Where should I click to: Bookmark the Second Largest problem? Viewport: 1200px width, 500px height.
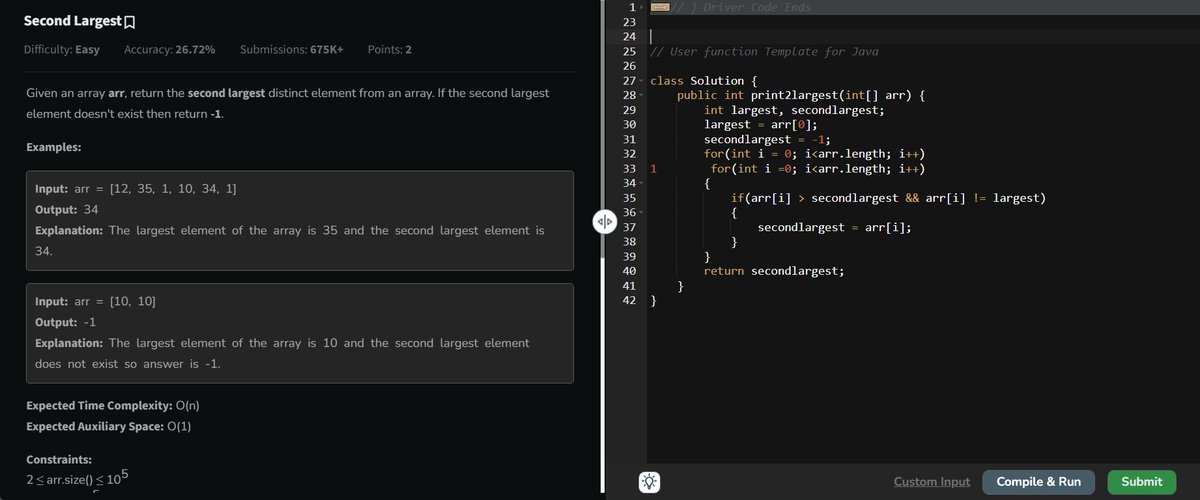point(130,22)
